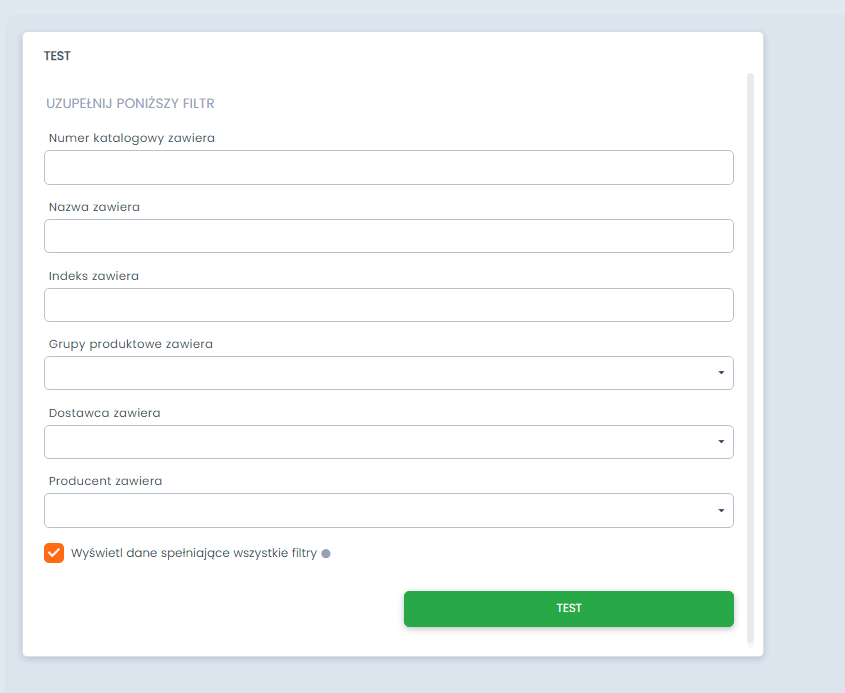Click the 'UZUPEŁNIJ PONIŻSZY FILTR' heading
Viewport: 845px width, 693px height.
click(x=130, y=103)
